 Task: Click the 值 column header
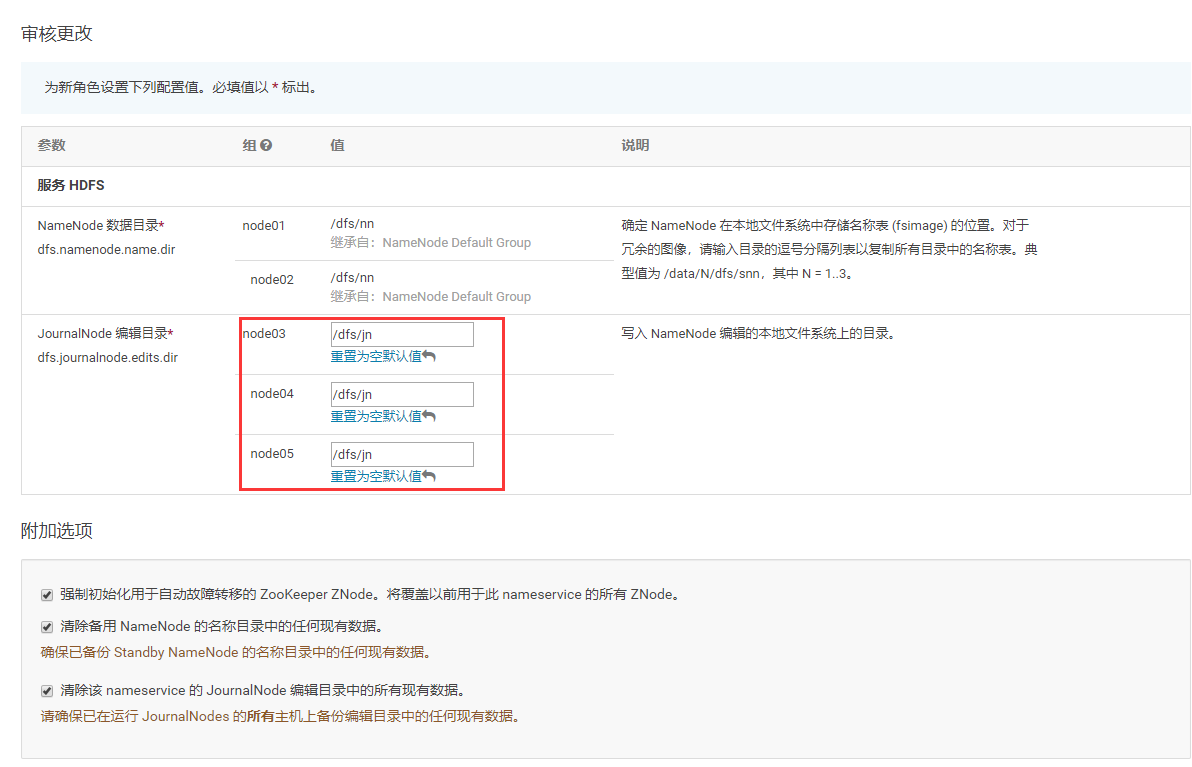[x=338, y=145]
